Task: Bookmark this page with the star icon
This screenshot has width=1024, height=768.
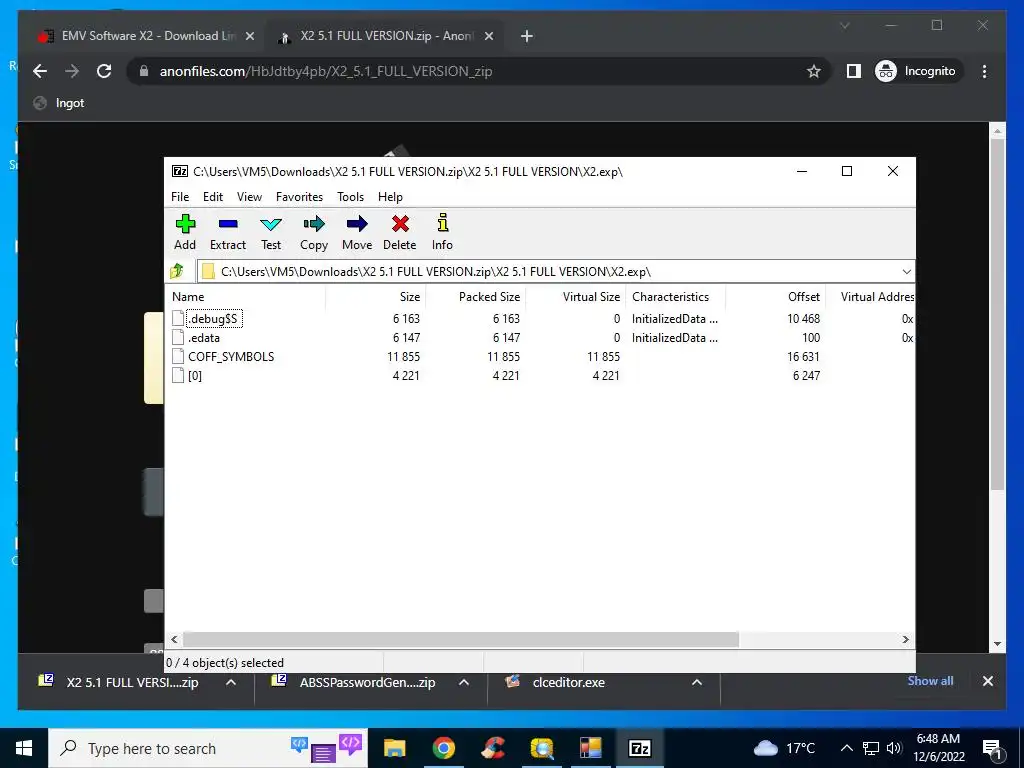Action: 813,71
